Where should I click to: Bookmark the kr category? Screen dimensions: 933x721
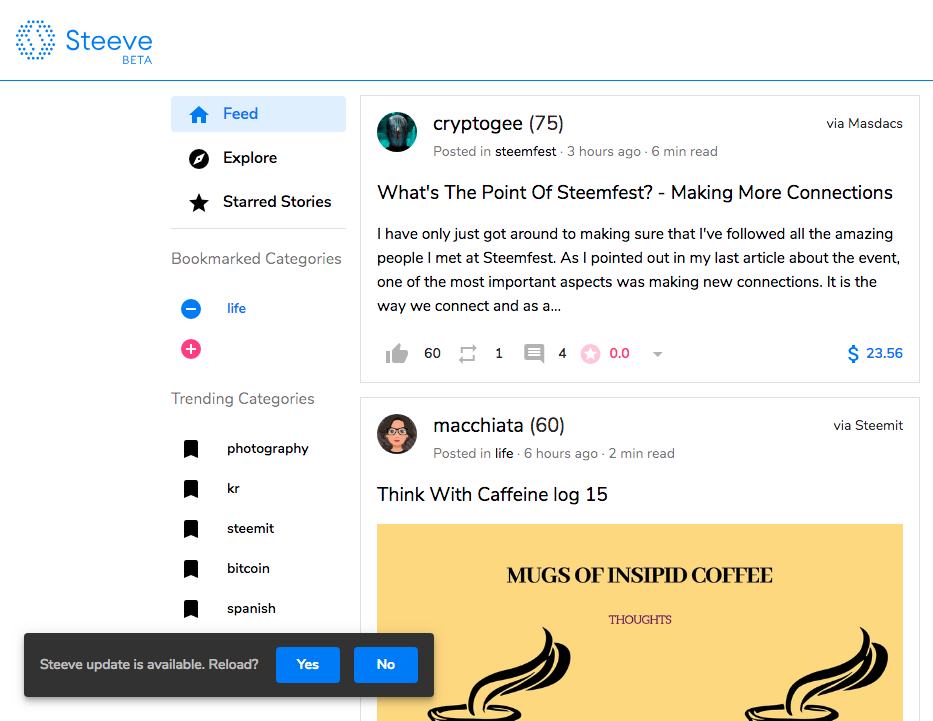(x=191, y=489)
